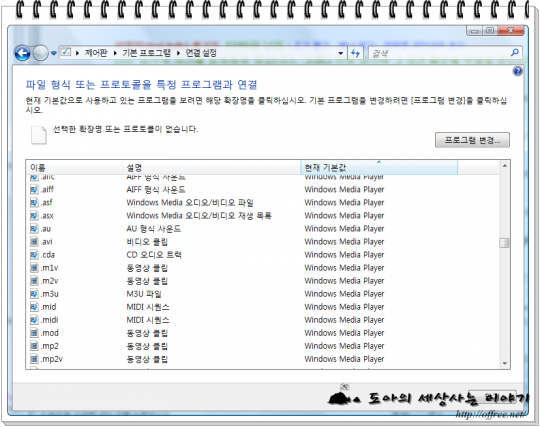Sort by the 이름 column header

point(74,168)
